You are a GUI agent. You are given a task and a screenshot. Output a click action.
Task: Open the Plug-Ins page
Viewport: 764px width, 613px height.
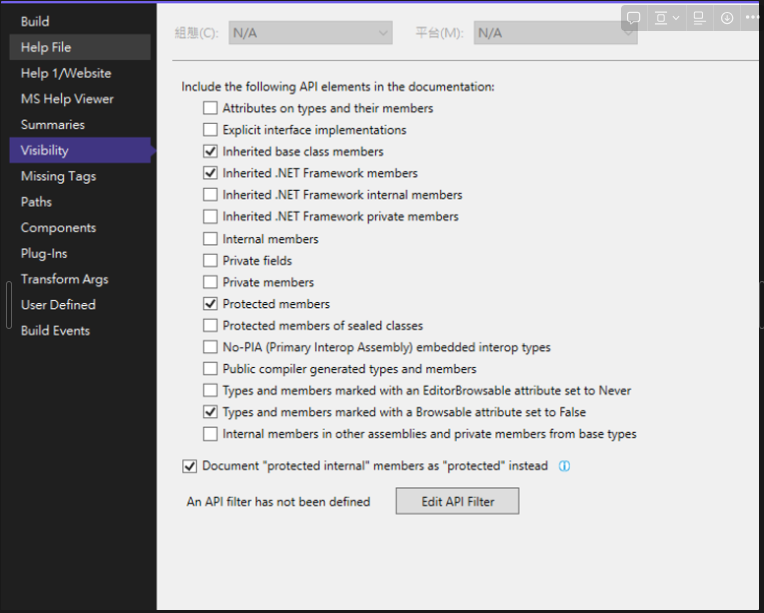click(80, 253)
